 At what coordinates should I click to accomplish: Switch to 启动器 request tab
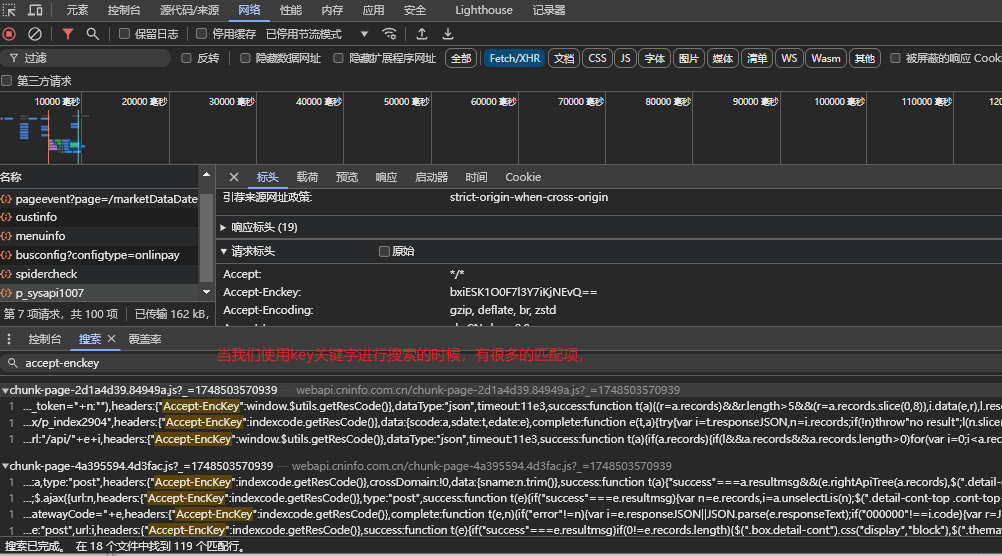pyautogui.click(x=431, y=177)
